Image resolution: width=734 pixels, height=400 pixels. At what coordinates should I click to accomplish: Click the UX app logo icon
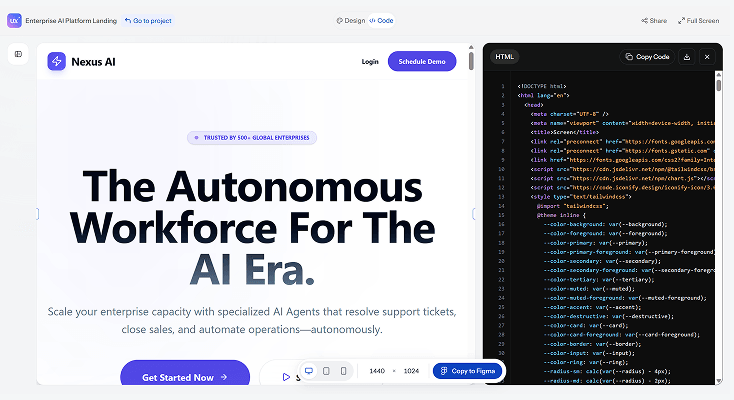[14, 21]
